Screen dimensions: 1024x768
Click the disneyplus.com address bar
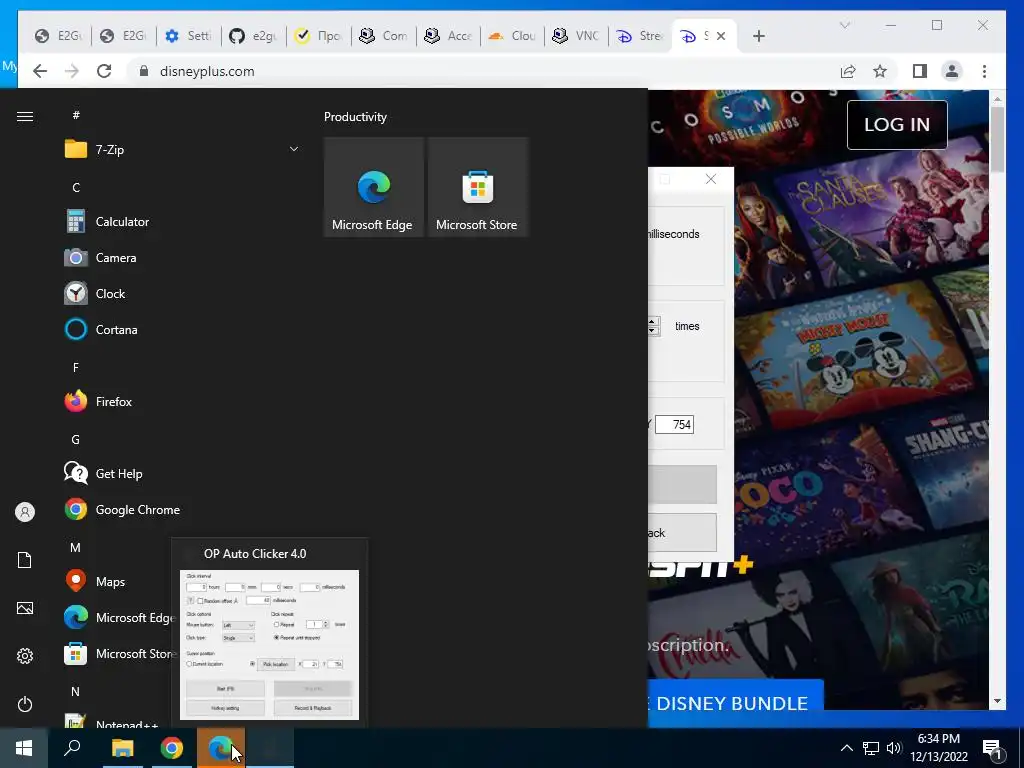[x=483, y=71]
